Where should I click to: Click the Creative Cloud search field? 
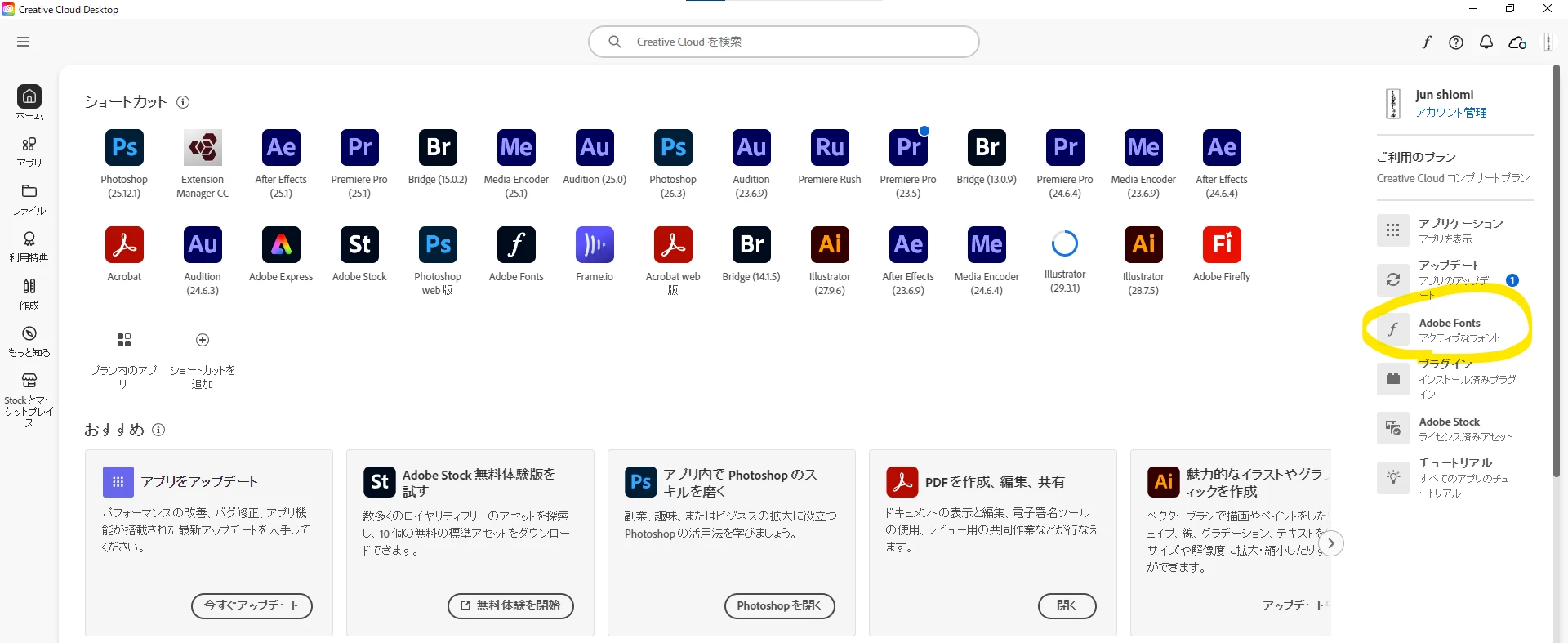click(x=784, y=42)
